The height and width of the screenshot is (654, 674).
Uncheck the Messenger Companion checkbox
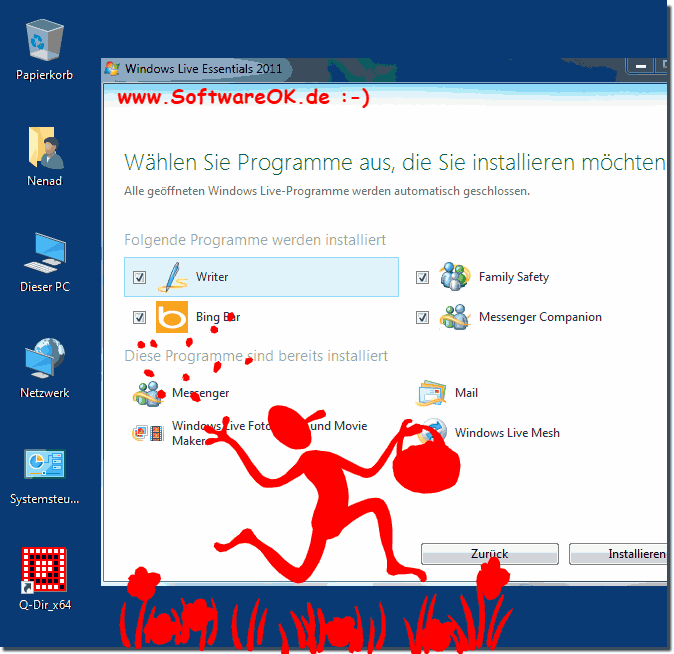422,318
